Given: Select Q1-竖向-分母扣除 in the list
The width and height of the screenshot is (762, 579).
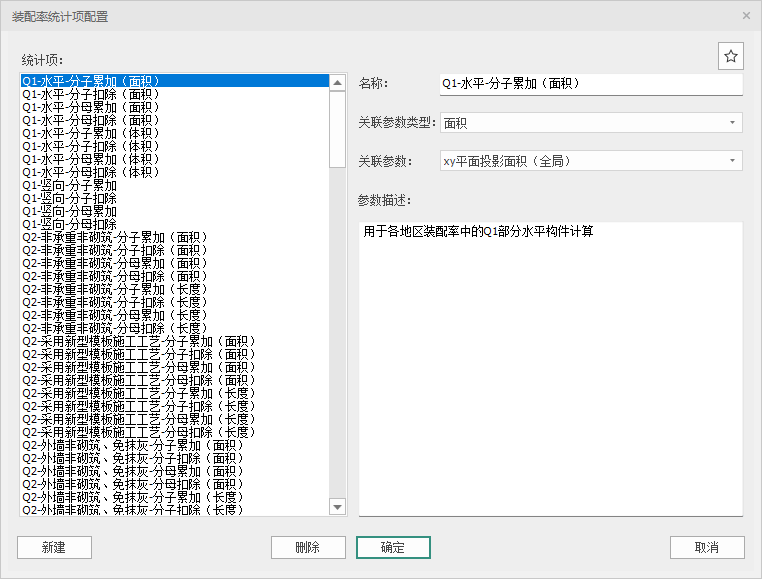Looking at the screenshot, I should pos(70,224).
